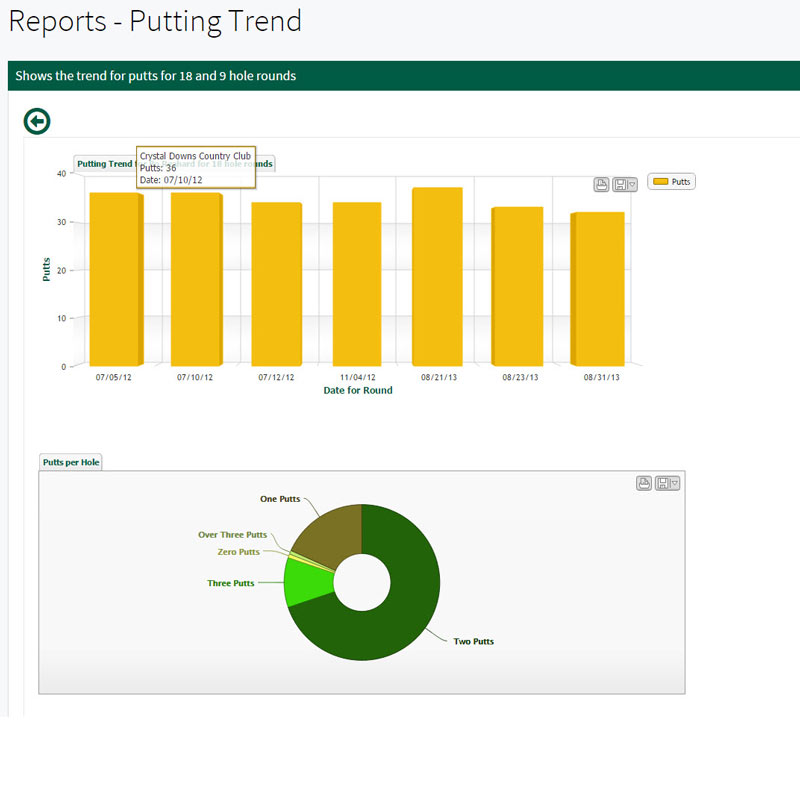Click the green back arrow icon
This screenshot has width=800, height=800.
[x=37, y=122]
